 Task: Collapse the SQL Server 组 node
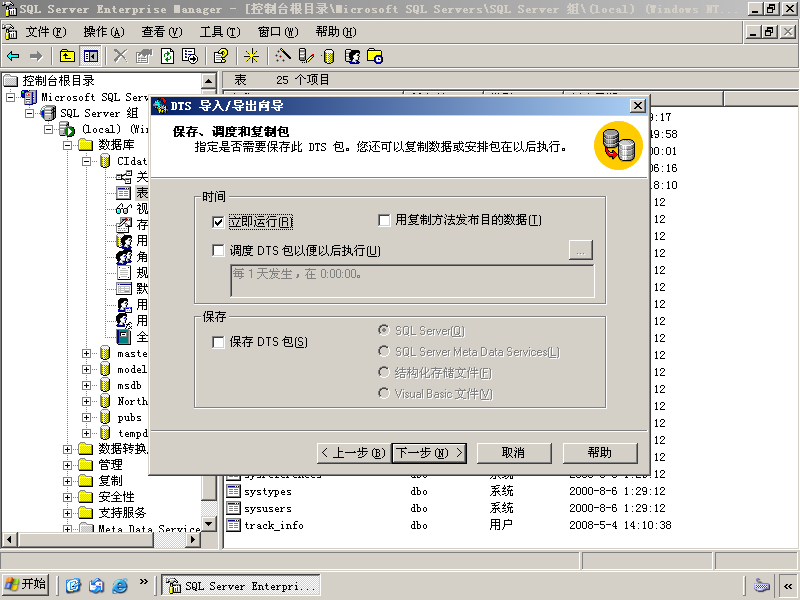(30, 113)
